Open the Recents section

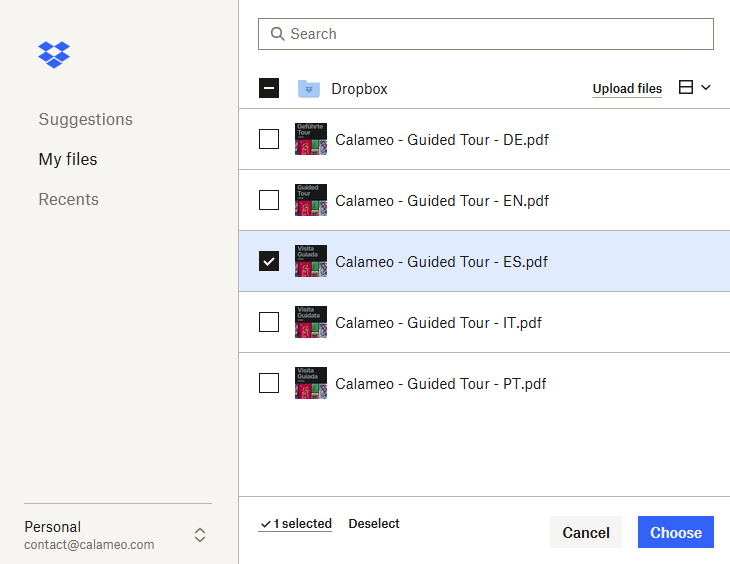pos(68,199)
